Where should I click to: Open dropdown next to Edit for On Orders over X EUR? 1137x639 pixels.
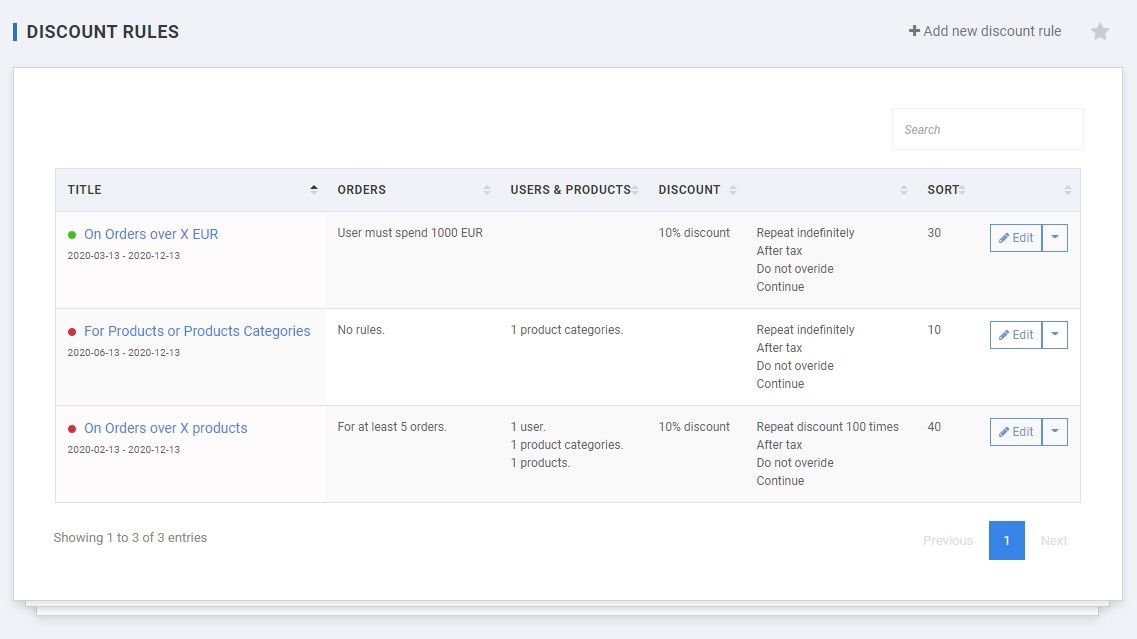click(1055, 238)
